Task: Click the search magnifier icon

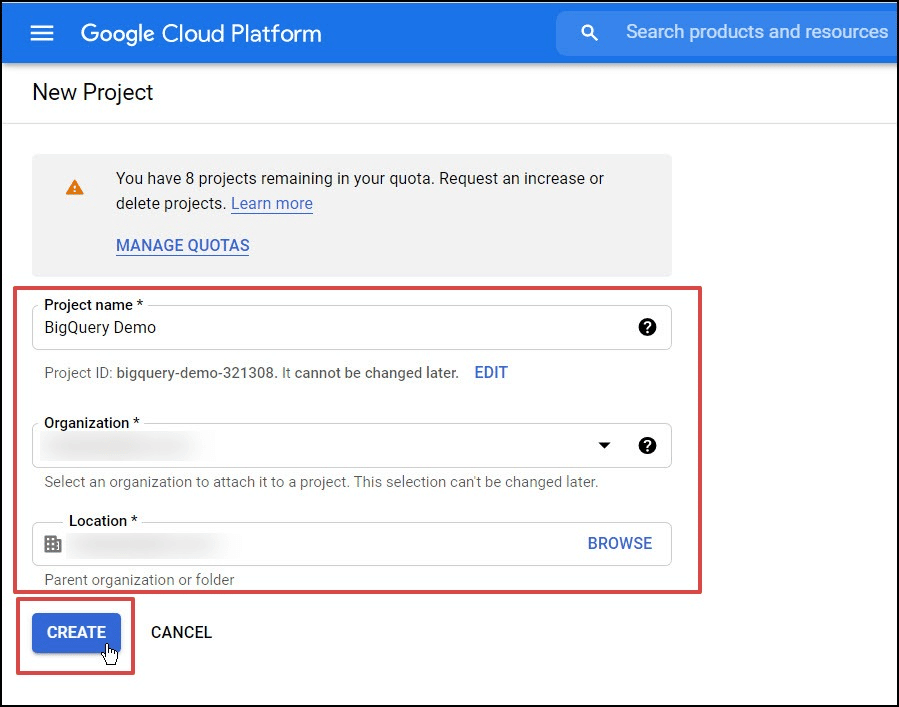Action: [x=590, y=33]
